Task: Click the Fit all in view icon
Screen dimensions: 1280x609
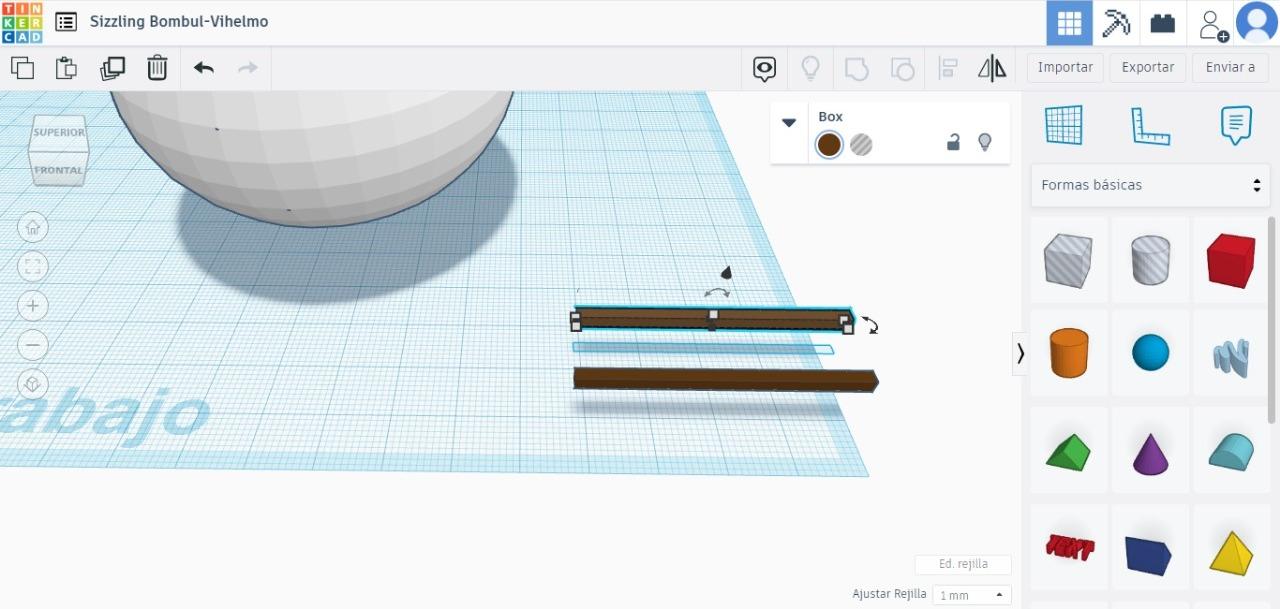Action: tap(33, 266)
